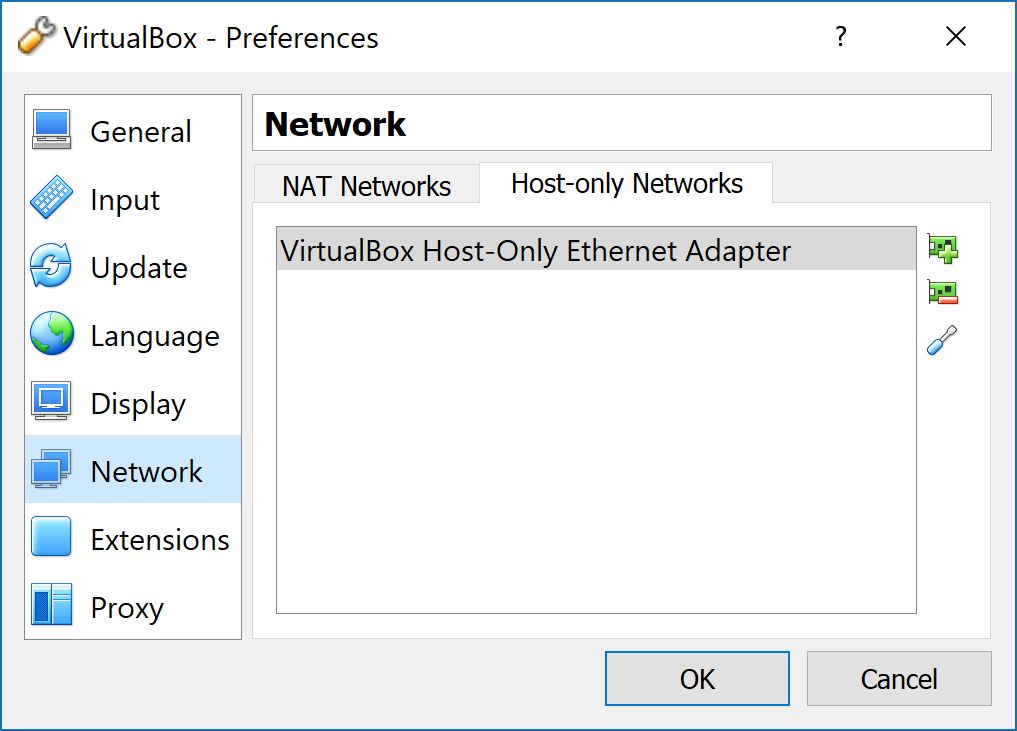Add a new host-only network adapter
This screenshot has width=1017, height=731.
pos(942,249)
